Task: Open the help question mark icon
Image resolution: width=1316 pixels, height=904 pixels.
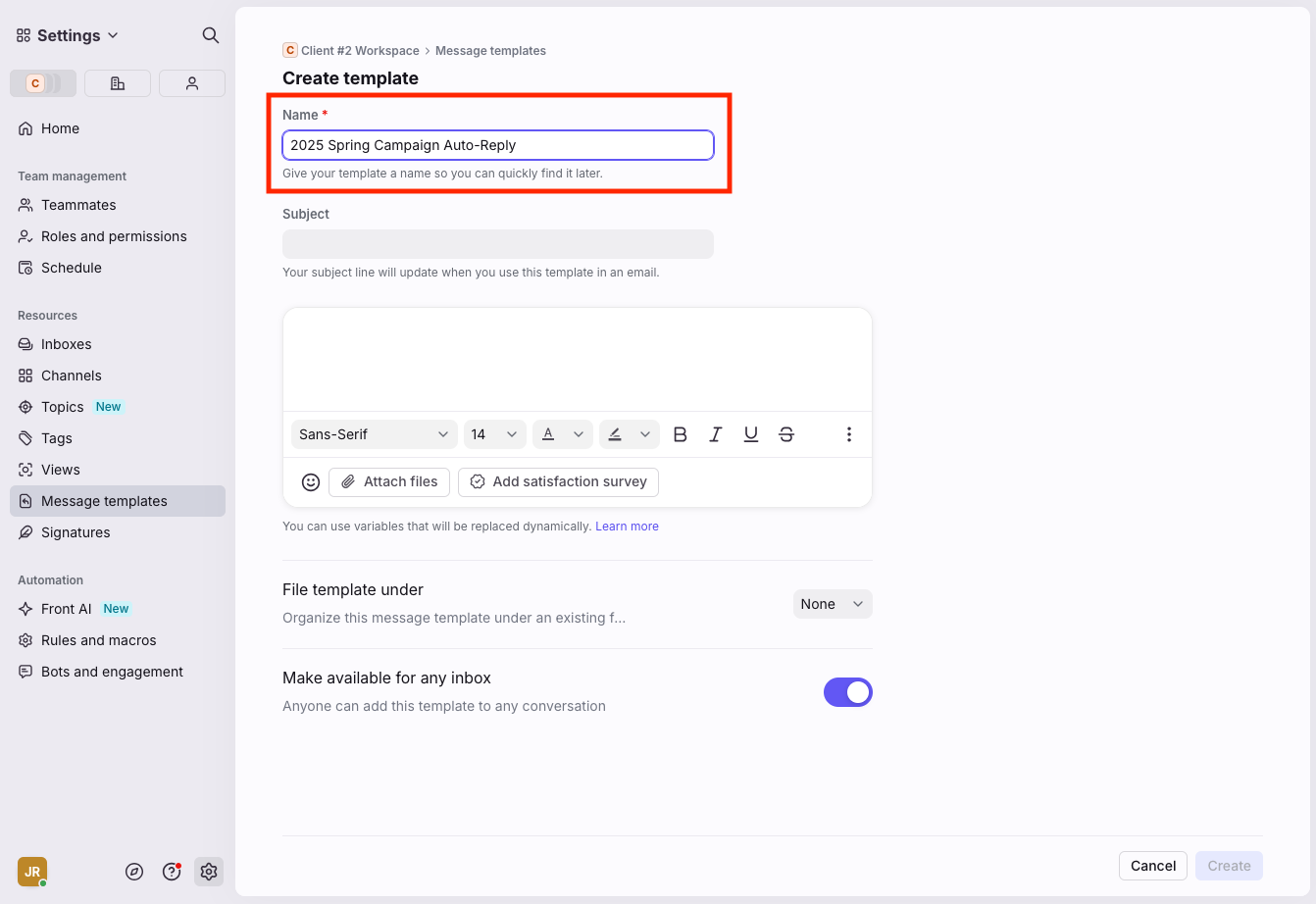Action: [172, 872]
